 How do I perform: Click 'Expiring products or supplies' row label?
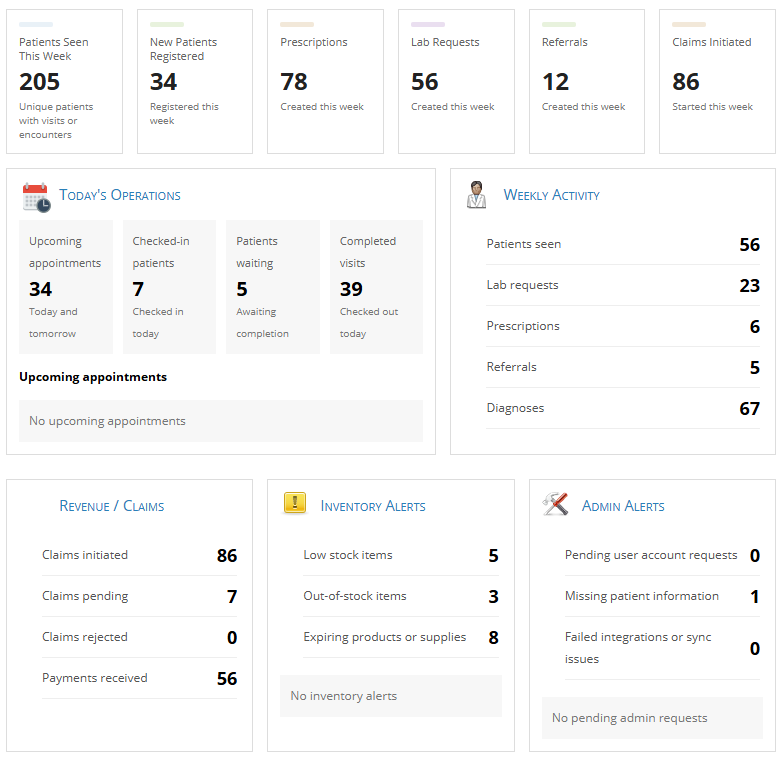point(385,637)
